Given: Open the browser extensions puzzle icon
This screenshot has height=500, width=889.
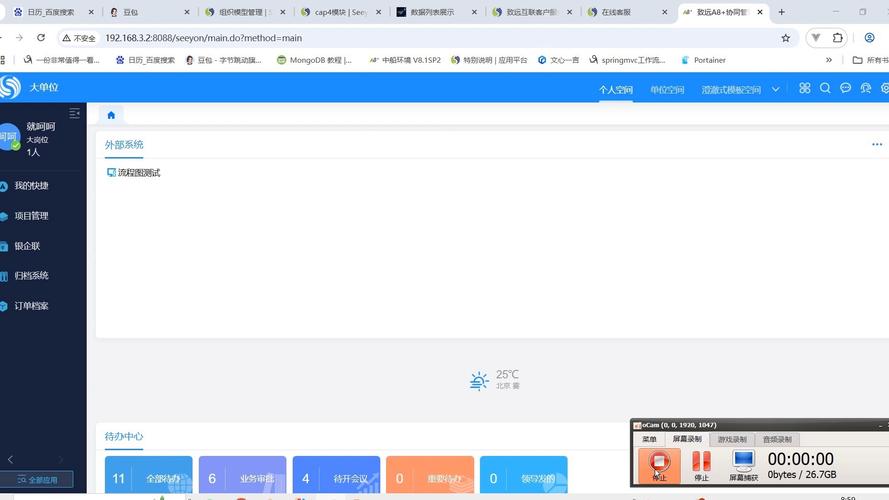Looking at the screenshot, I should click(837, 38).
